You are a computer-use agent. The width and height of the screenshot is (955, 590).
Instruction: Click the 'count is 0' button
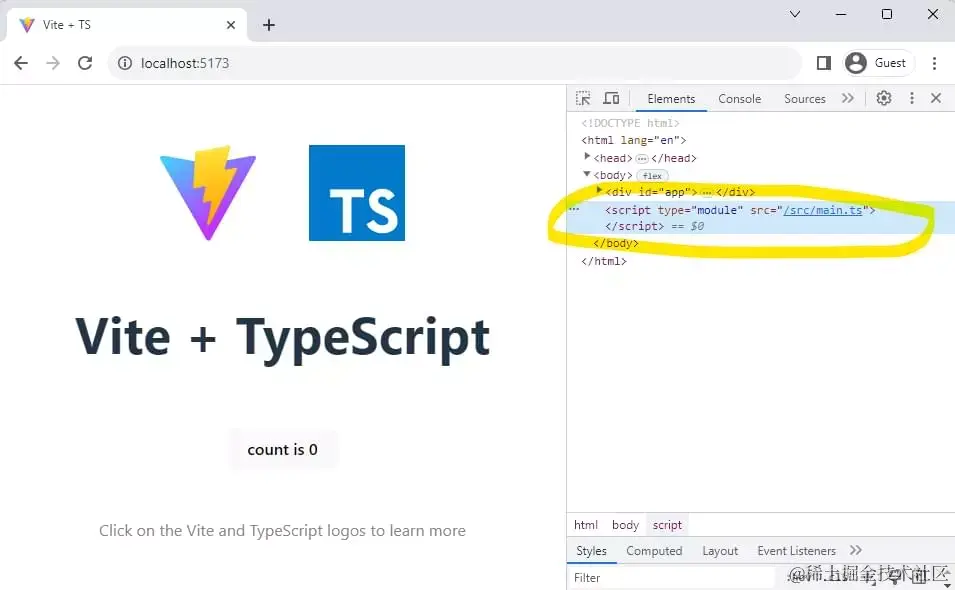click(283, 449)
